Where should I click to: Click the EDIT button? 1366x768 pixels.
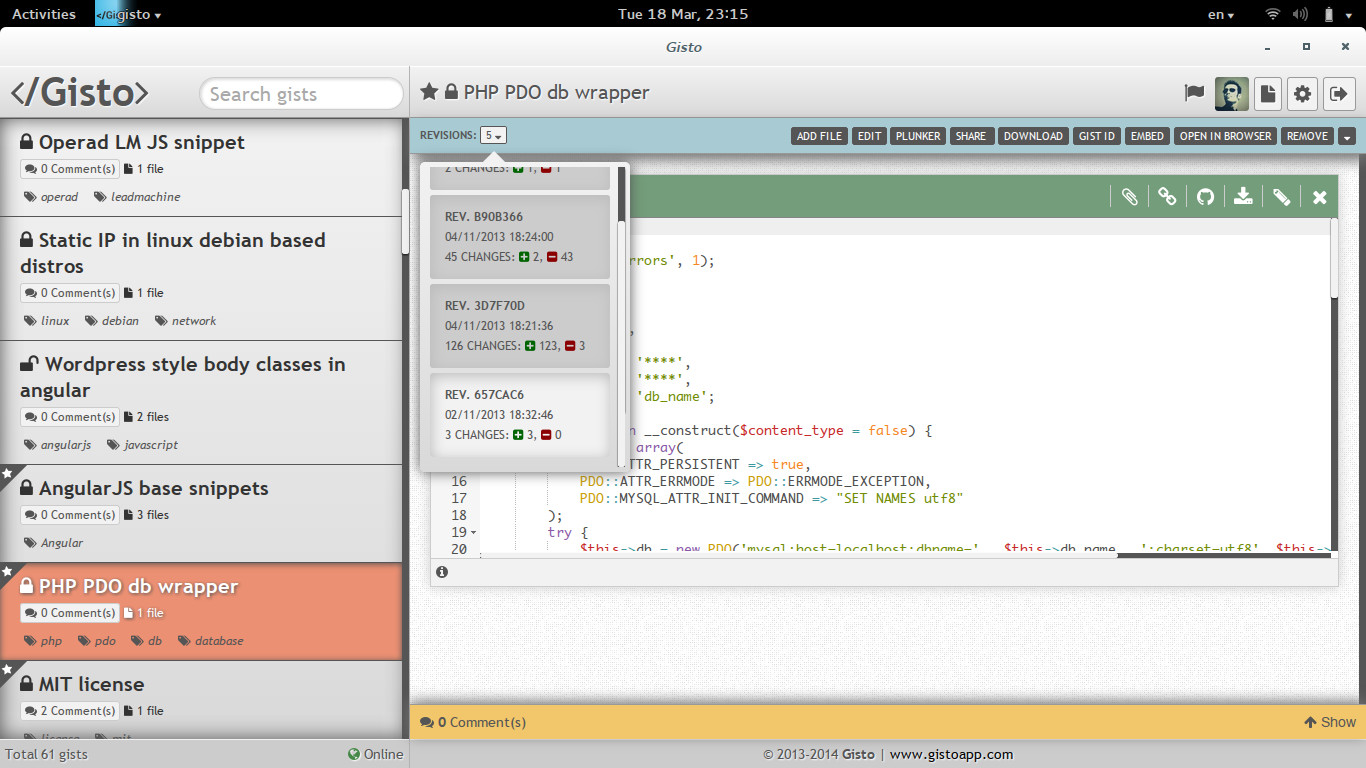coord(870,136)
